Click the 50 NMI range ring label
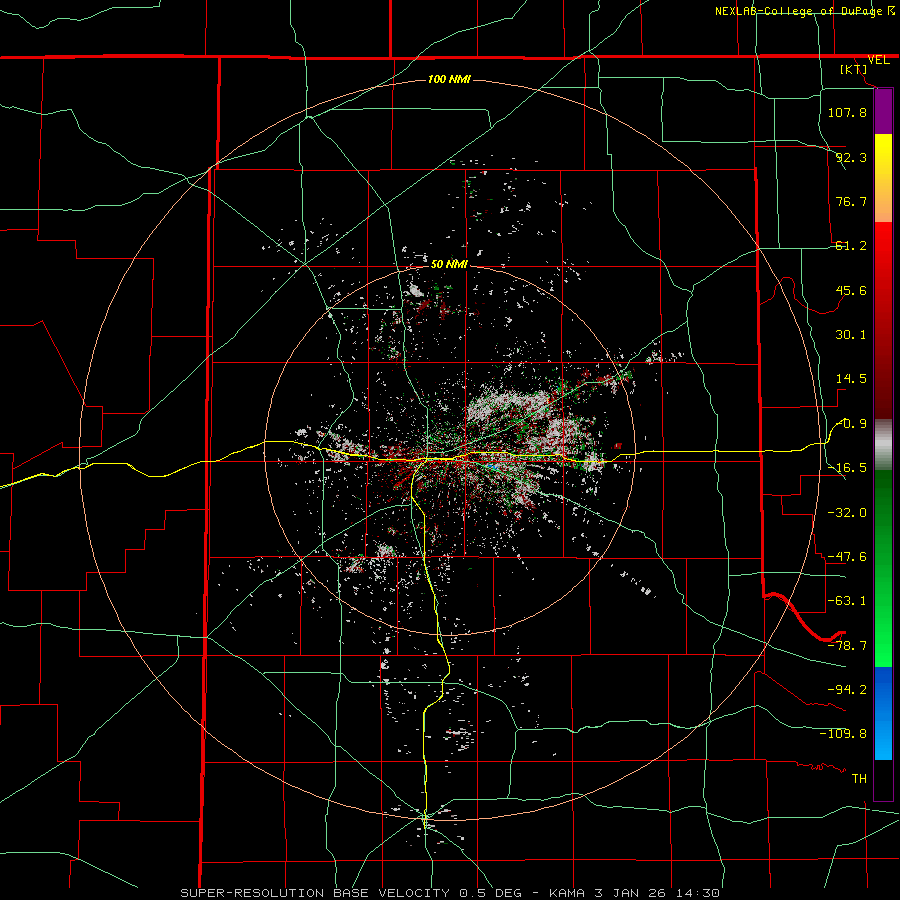 [x=449, y=264]
